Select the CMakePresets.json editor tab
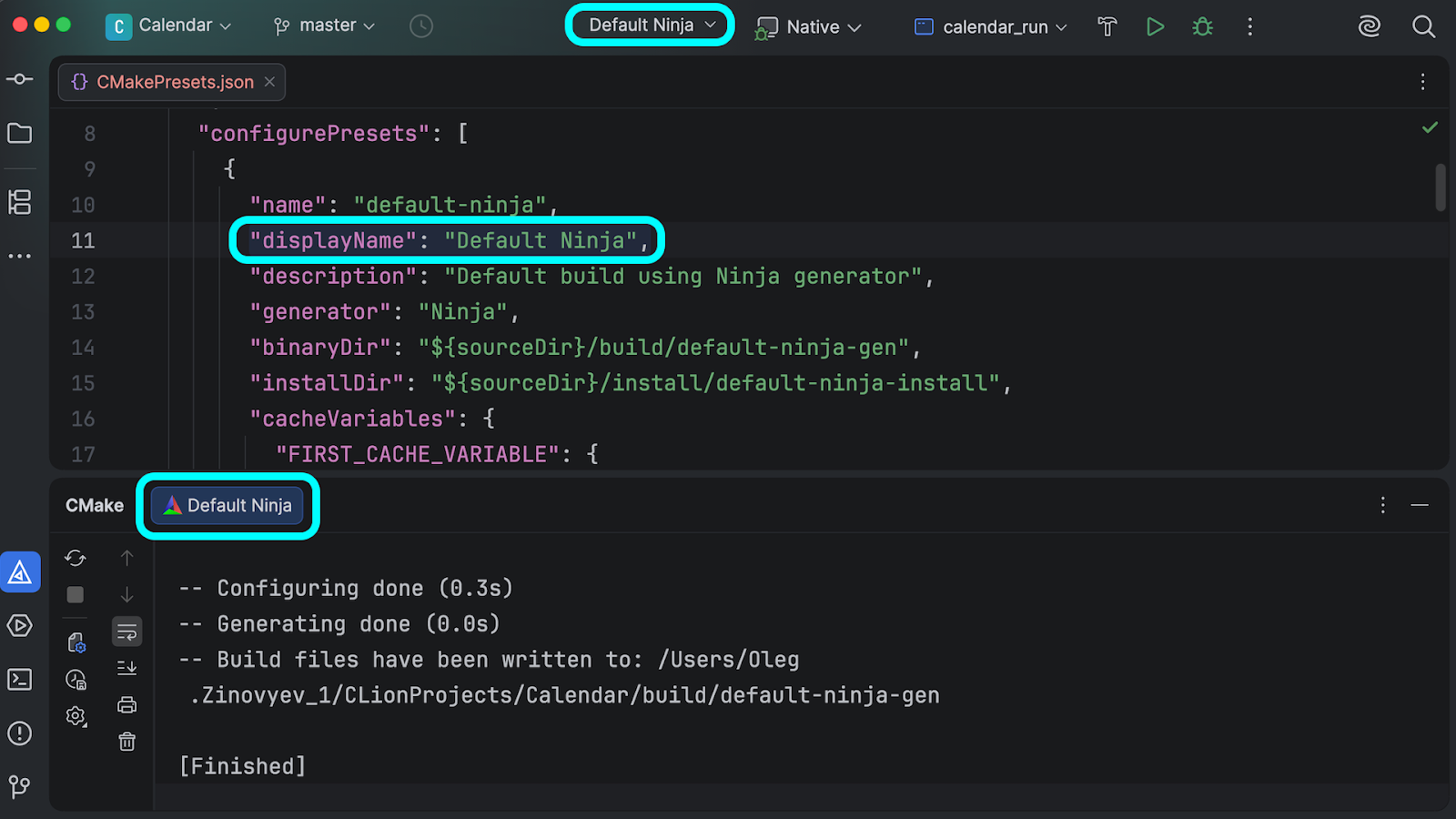 (175, 82)
